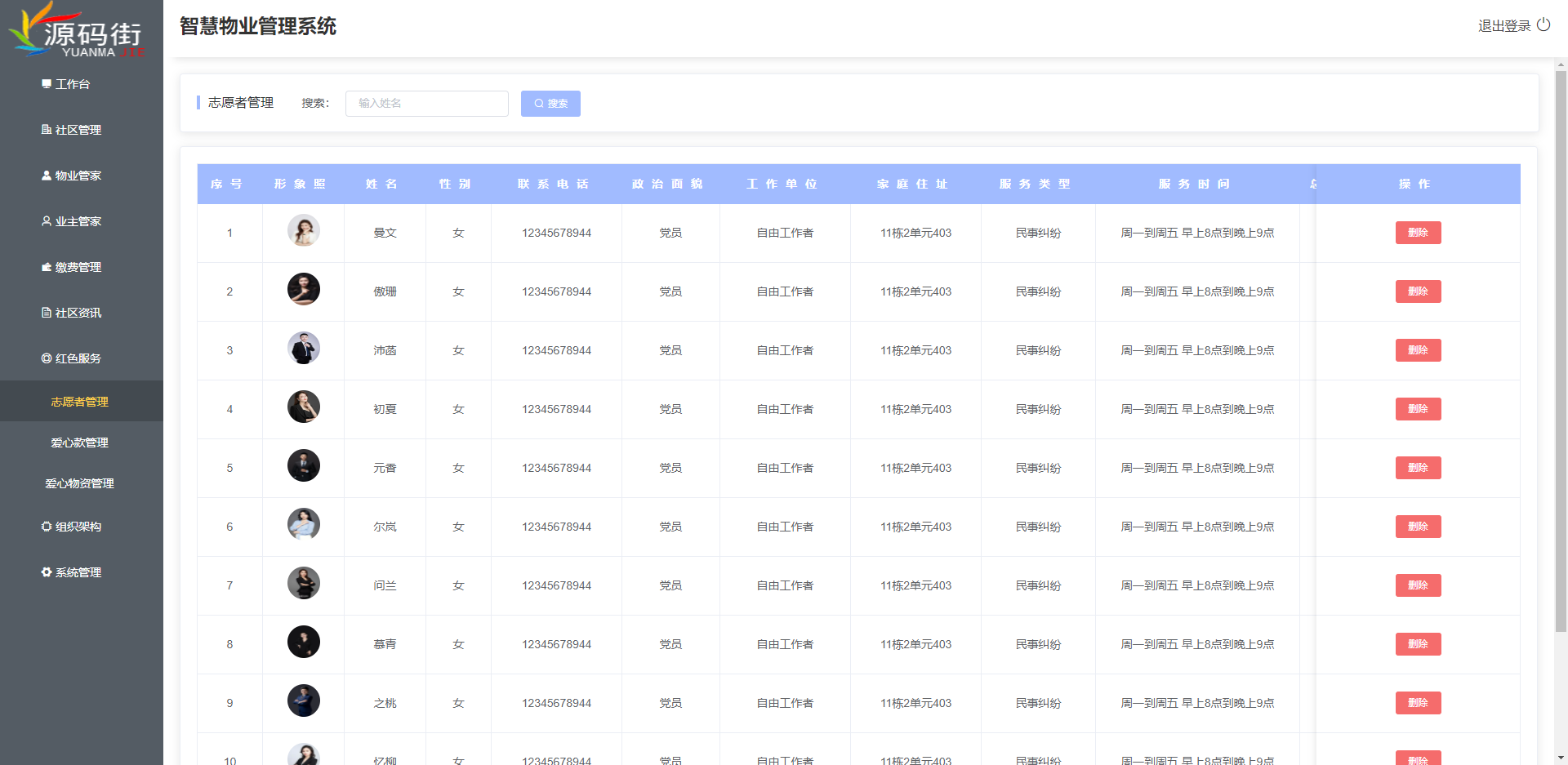Delete the row for volunteer 元香

(x=1418, y=468)
